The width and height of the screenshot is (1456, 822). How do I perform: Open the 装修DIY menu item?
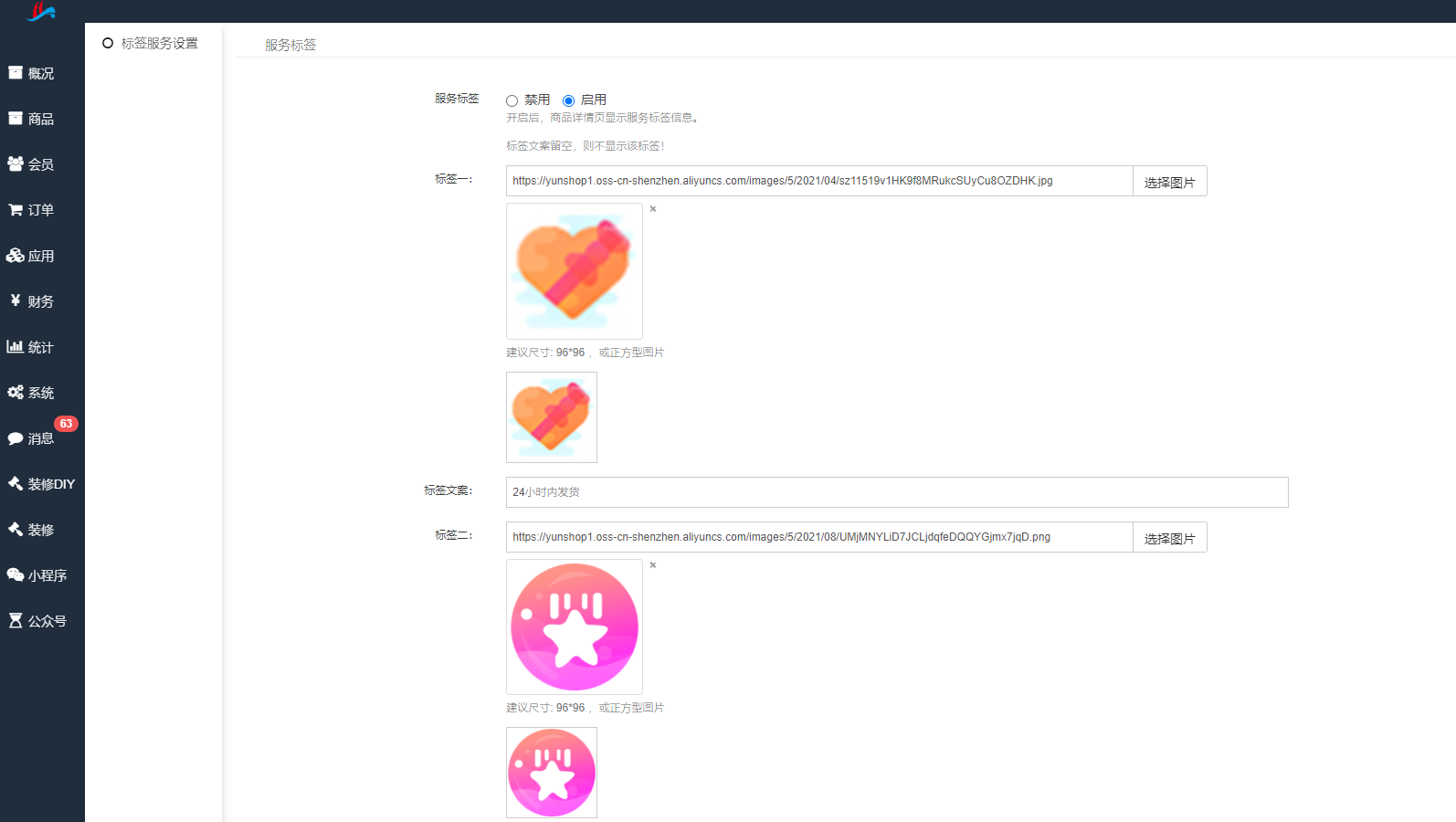(x=41, y=483)
